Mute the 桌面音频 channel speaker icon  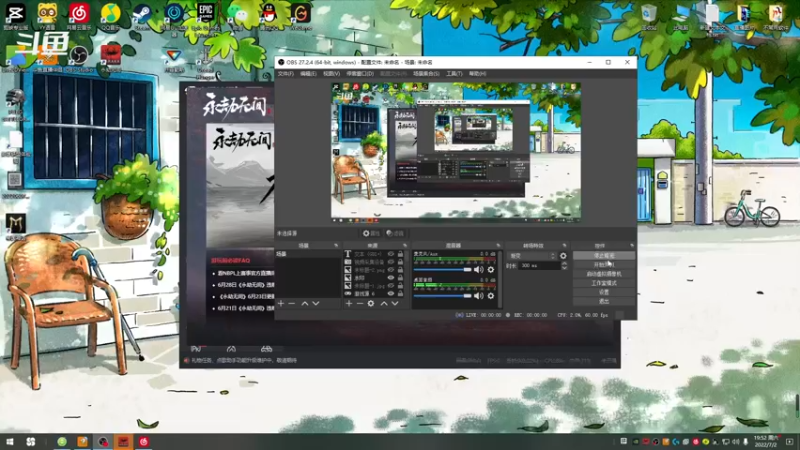tap(479, 295)
